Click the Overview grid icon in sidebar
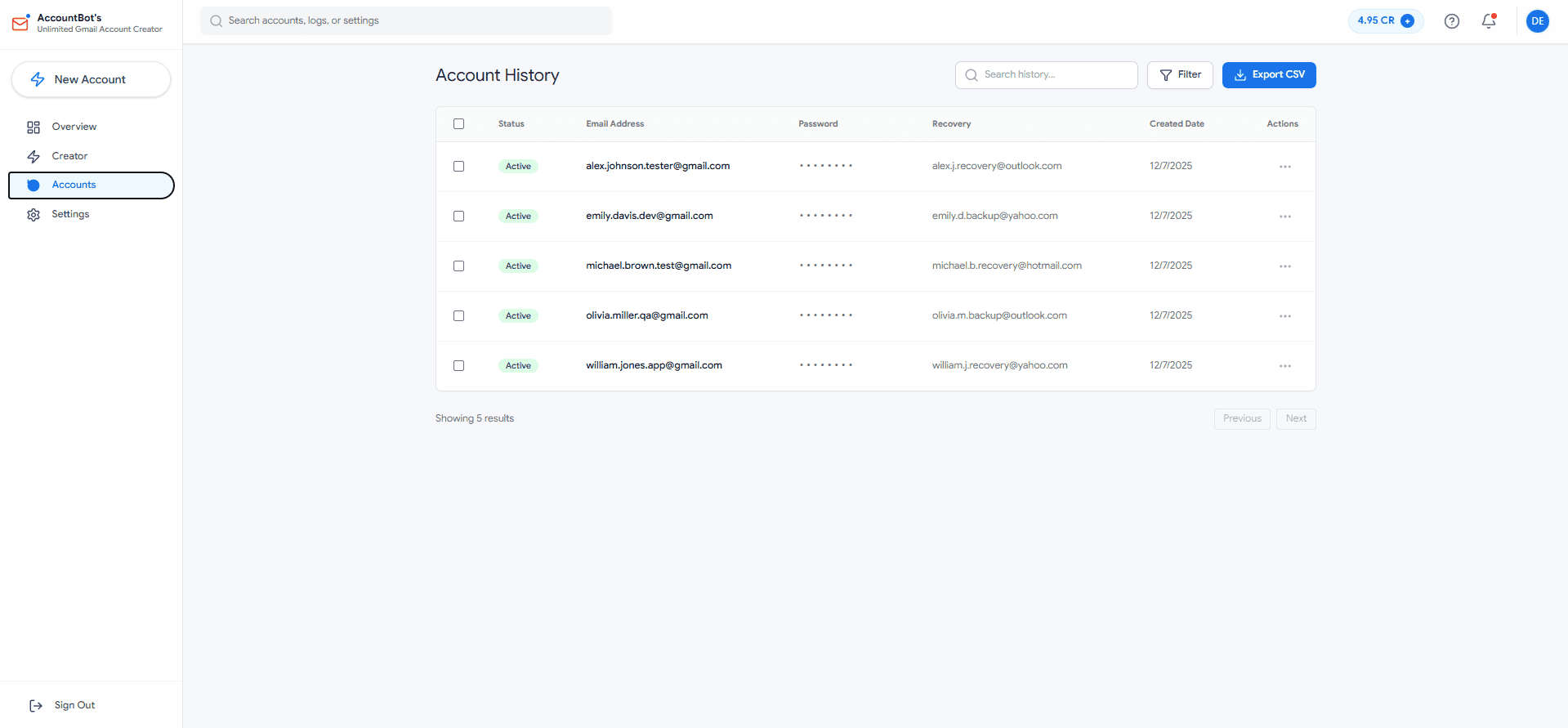Image resolution: width=1568 pixels, height=728 pixels. point(34,127)
